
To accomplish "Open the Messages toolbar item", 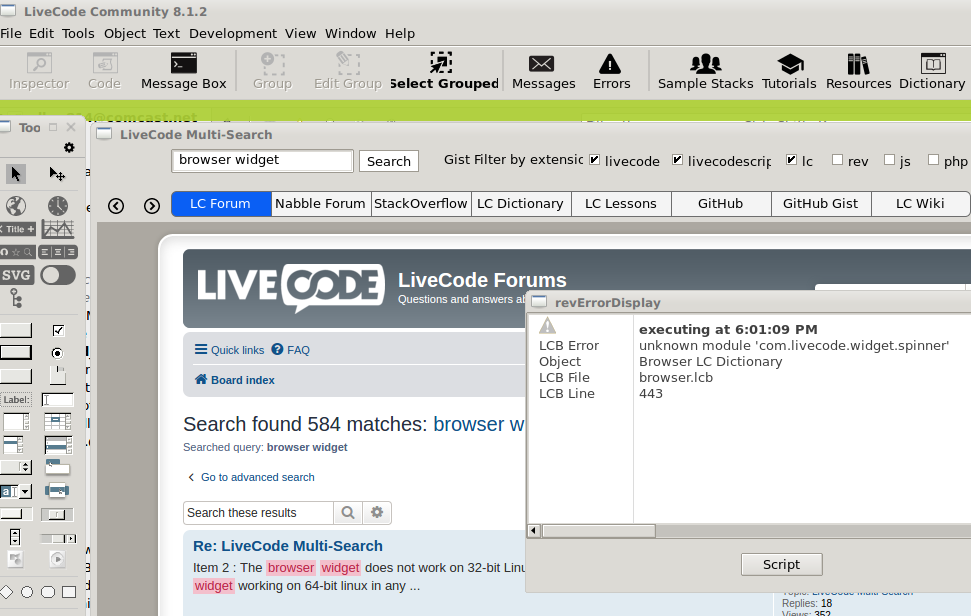I will [543, 72].
